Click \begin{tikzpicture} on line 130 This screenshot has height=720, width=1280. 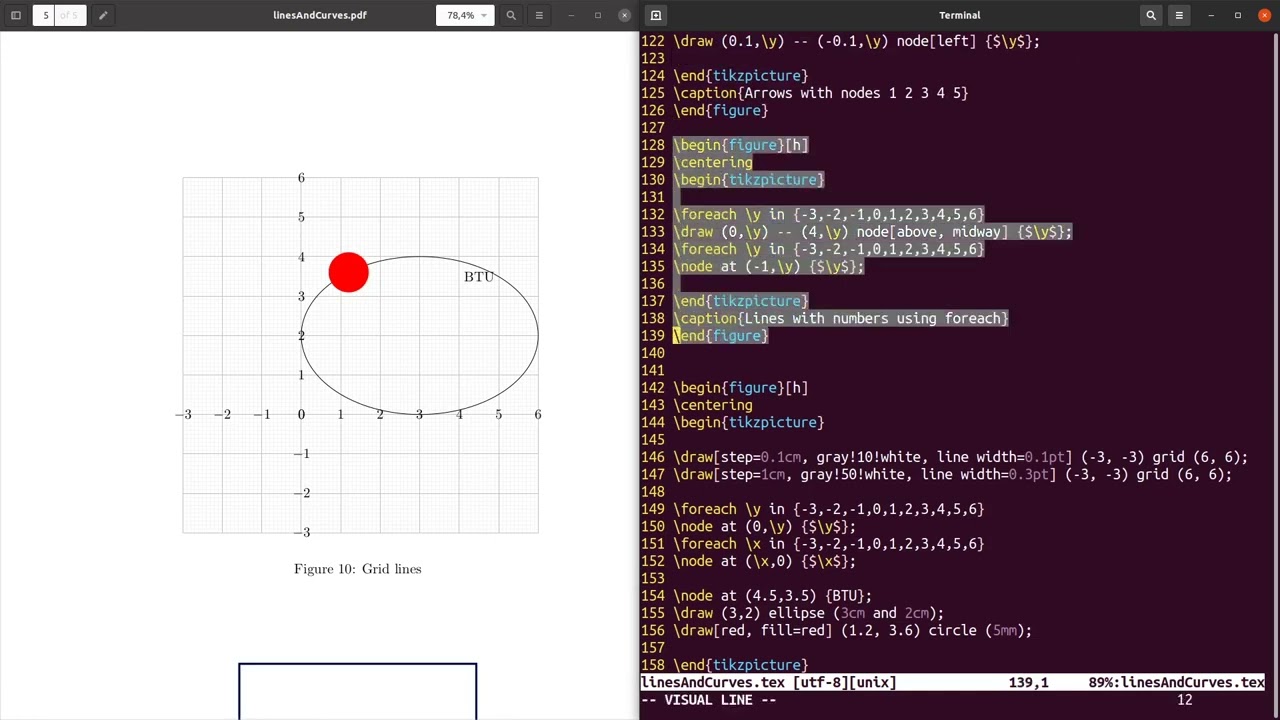(x=749, y=180)
